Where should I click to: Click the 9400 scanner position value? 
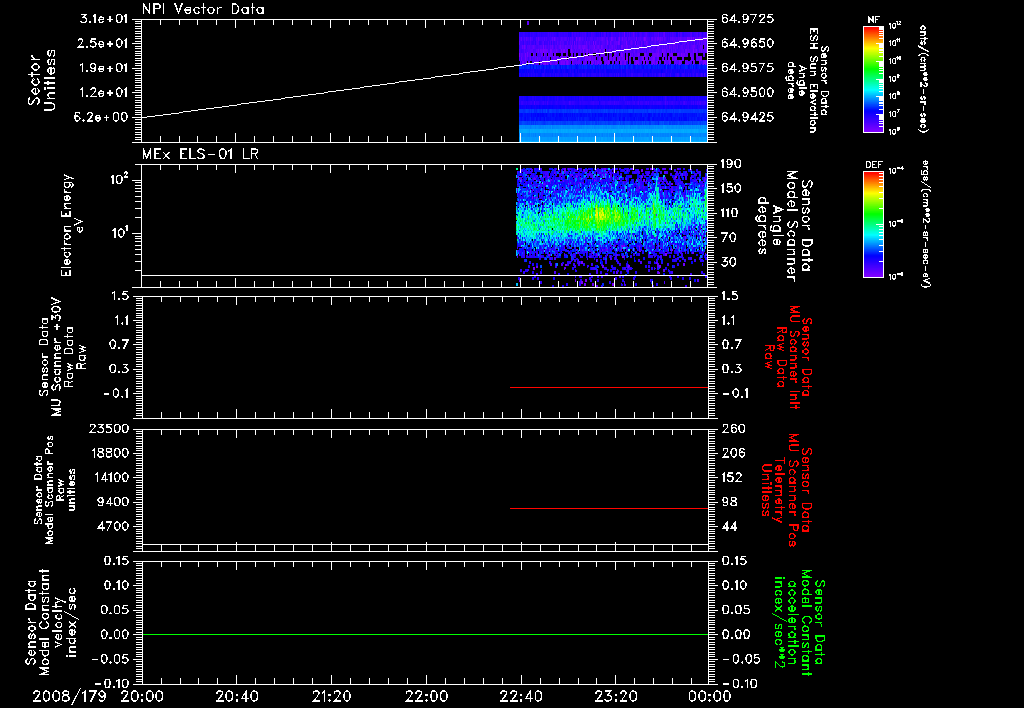point(112,502)
